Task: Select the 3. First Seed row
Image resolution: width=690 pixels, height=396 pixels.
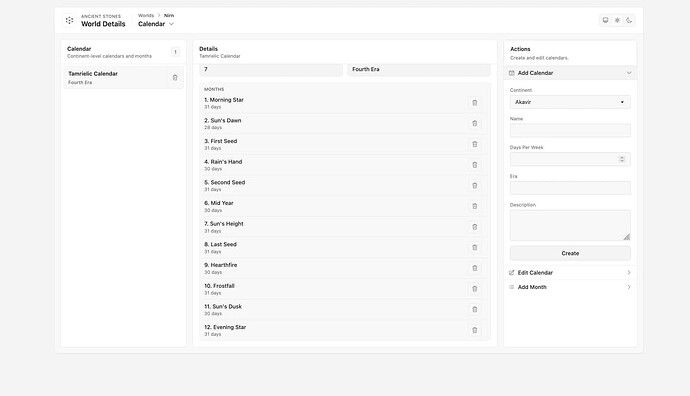Action: click(x=345, y=144)
